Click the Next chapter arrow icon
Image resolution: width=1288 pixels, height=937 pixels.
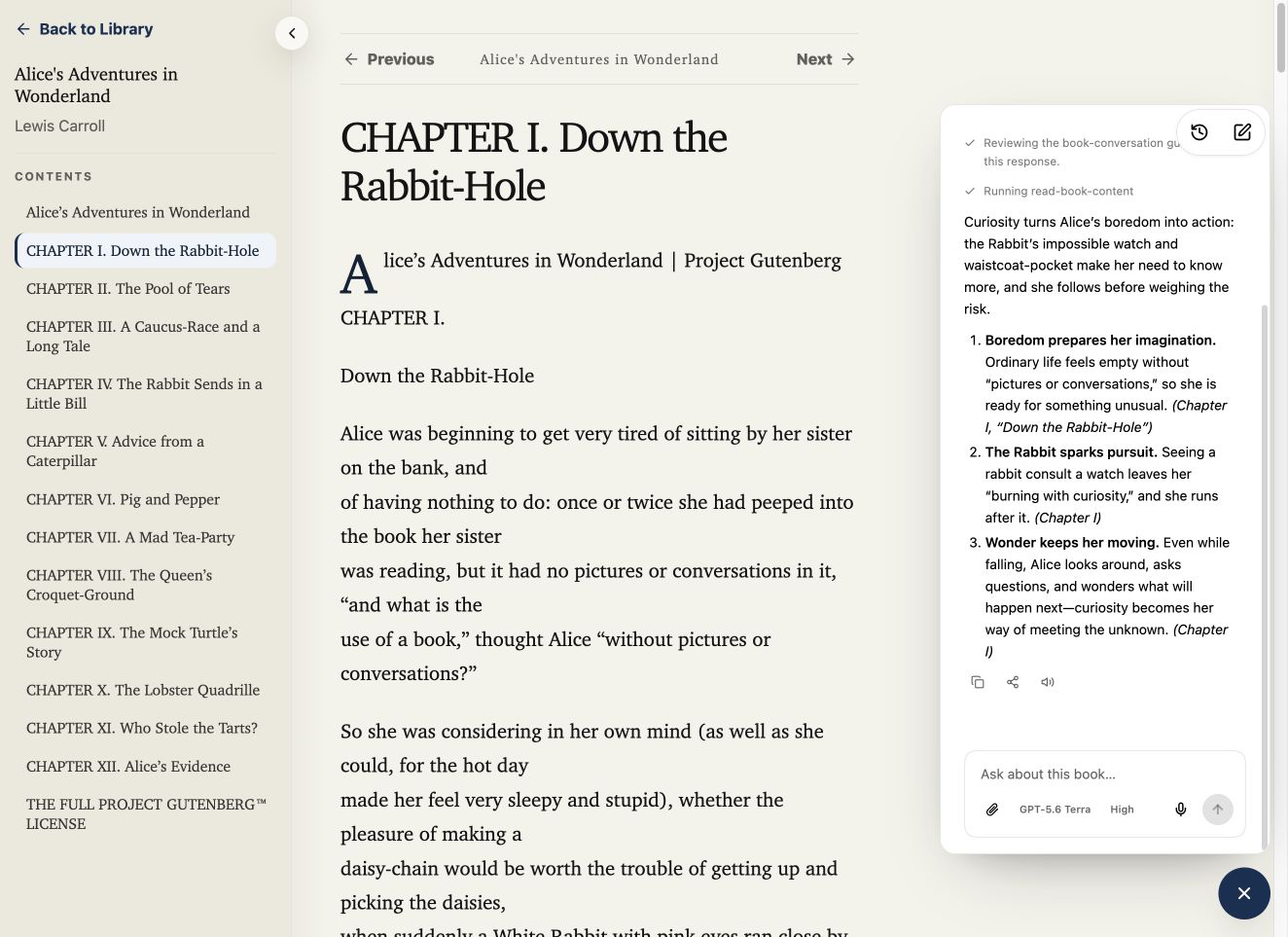848,59
